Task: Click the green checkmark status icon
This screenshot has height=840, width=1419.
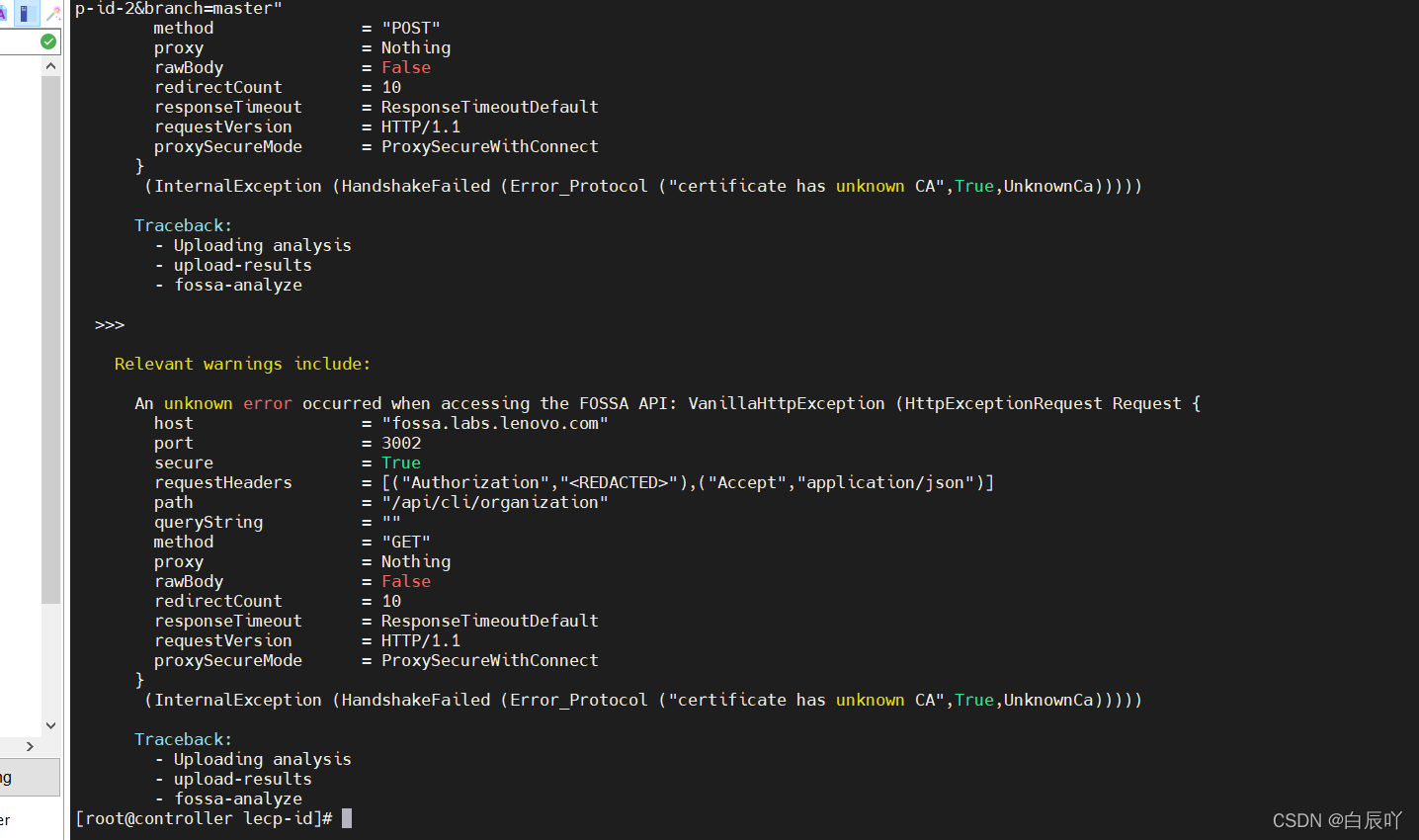Action: 47,42
